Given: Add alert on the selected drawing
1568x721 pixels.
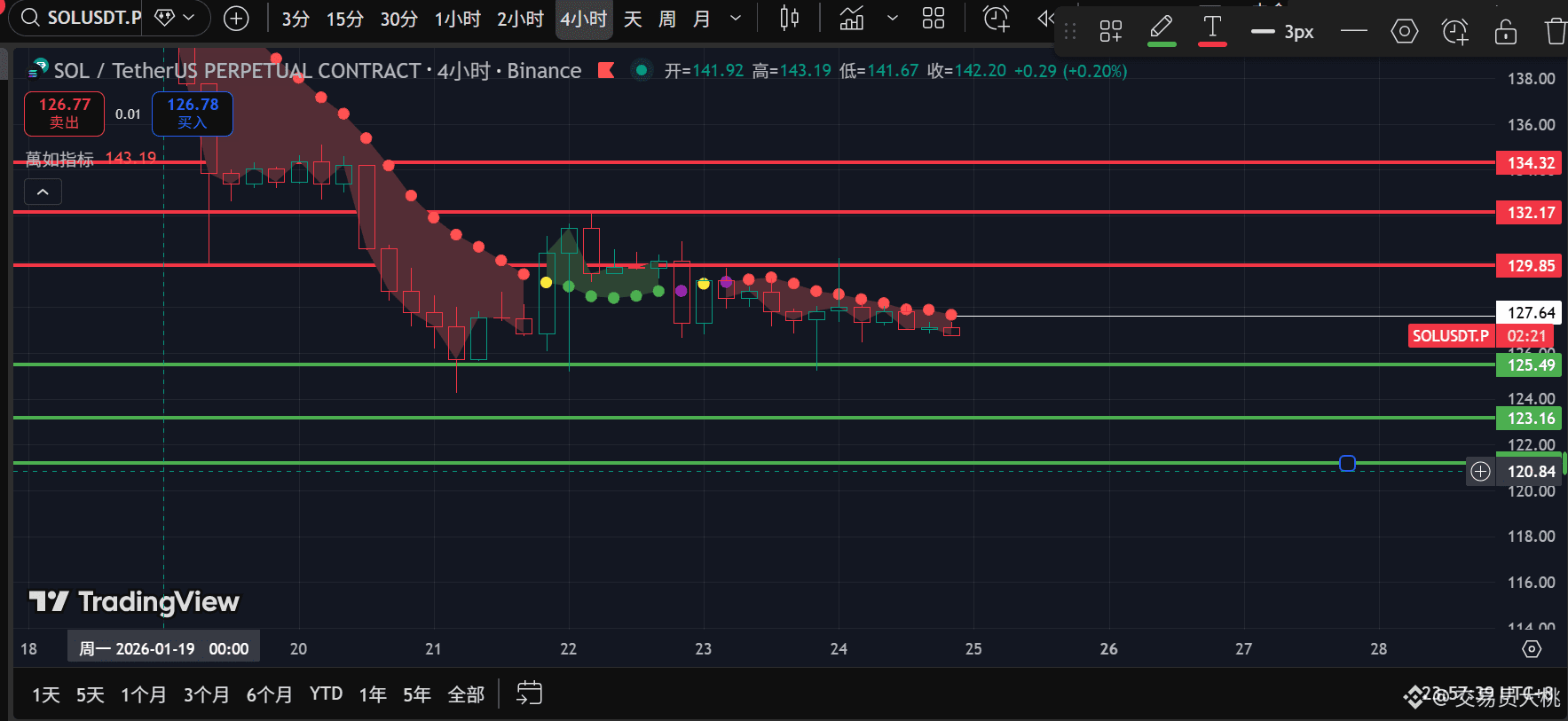Looking at the screenshot, I should click(x=1455, y=32).
